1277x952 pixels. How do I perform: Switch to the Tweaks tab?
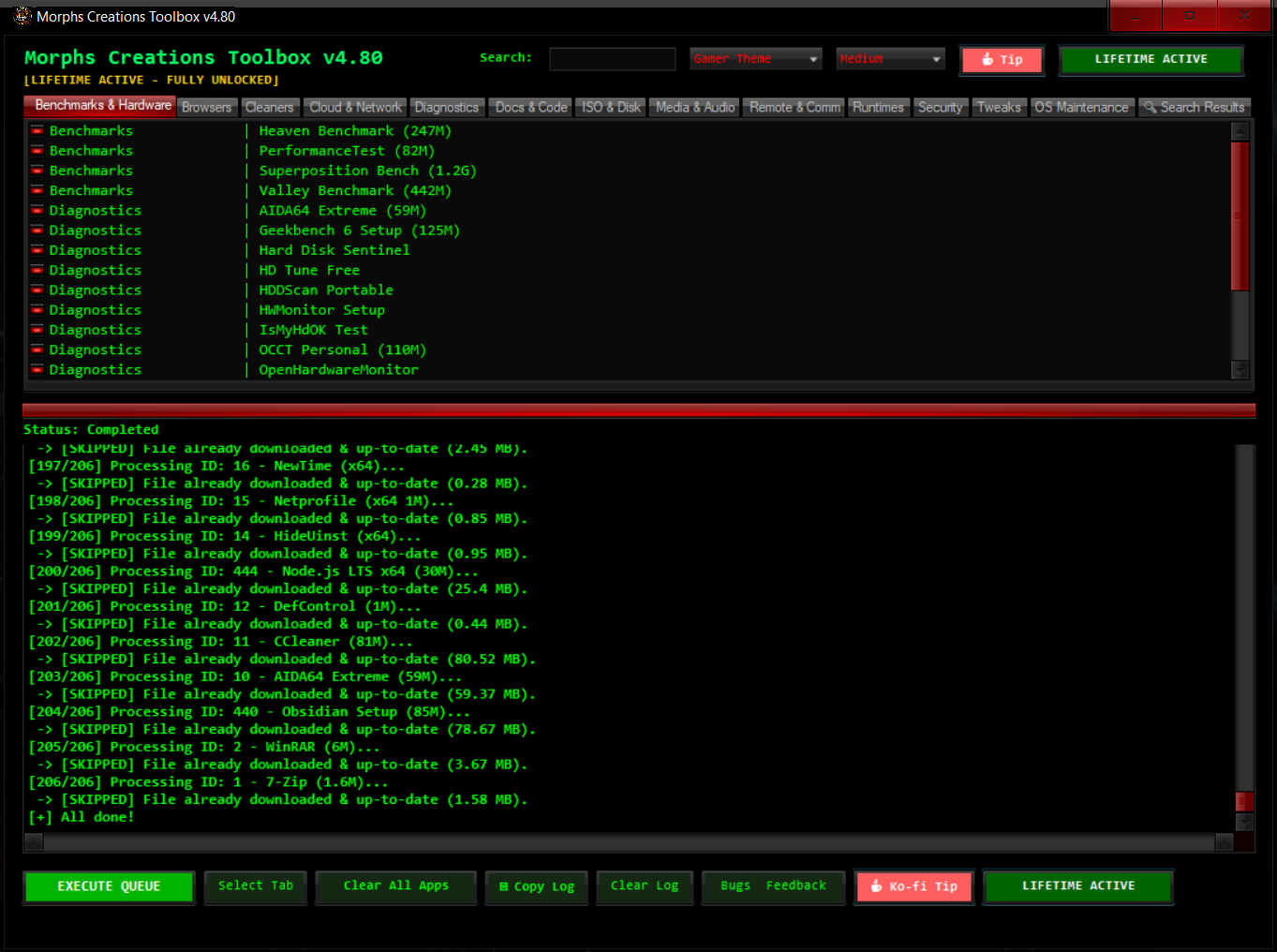click(999, 108)
